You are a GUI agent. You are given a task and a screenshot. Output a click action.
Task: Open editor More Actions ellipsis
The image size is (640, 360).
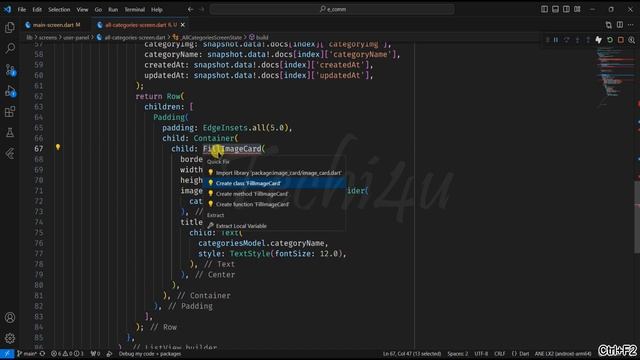pos(631,25)
